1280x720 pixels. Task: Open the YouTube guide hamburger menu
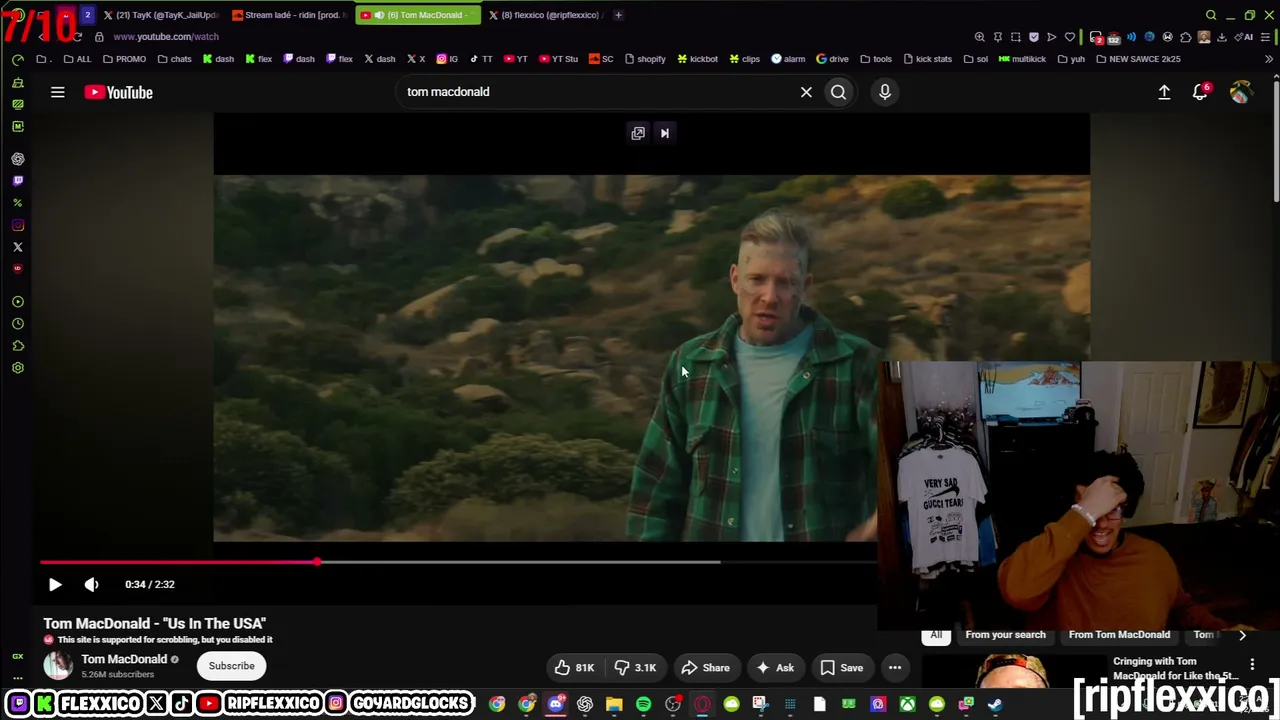tap(58, 92)
